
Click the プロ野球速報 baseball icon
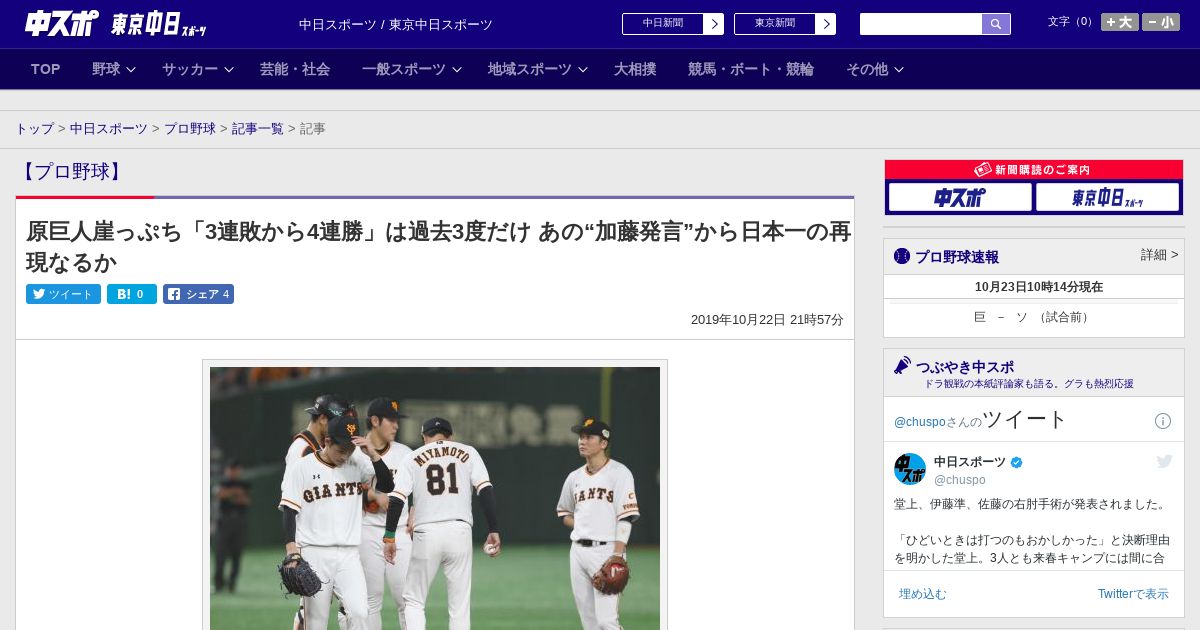(902, 256)
